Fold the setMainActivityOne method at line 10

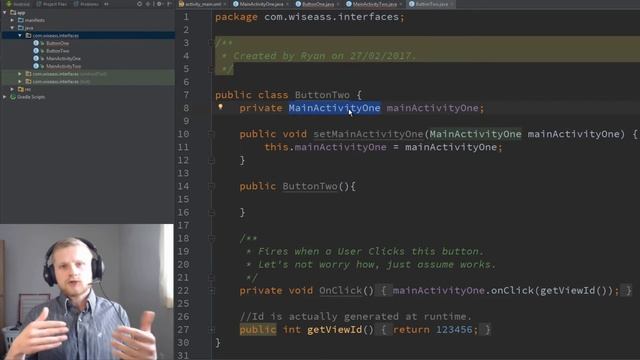211,134
